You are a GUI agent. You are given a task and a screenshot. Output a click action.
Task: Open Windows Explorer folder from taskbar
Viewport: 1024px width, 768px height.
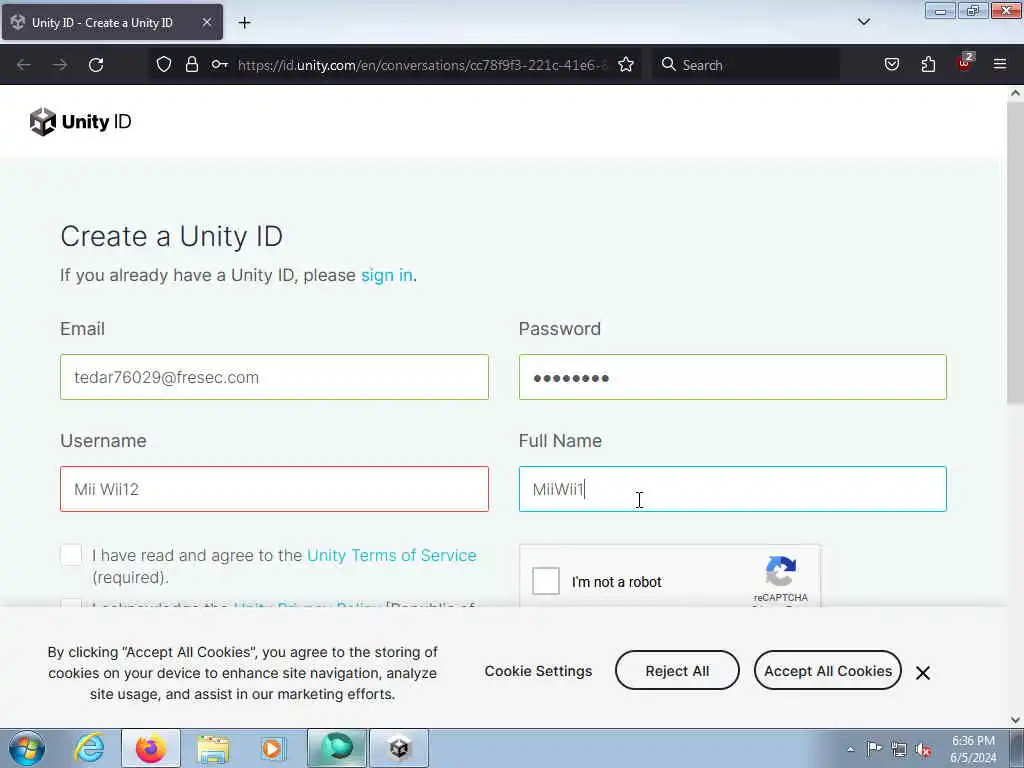tap(213, 748)
